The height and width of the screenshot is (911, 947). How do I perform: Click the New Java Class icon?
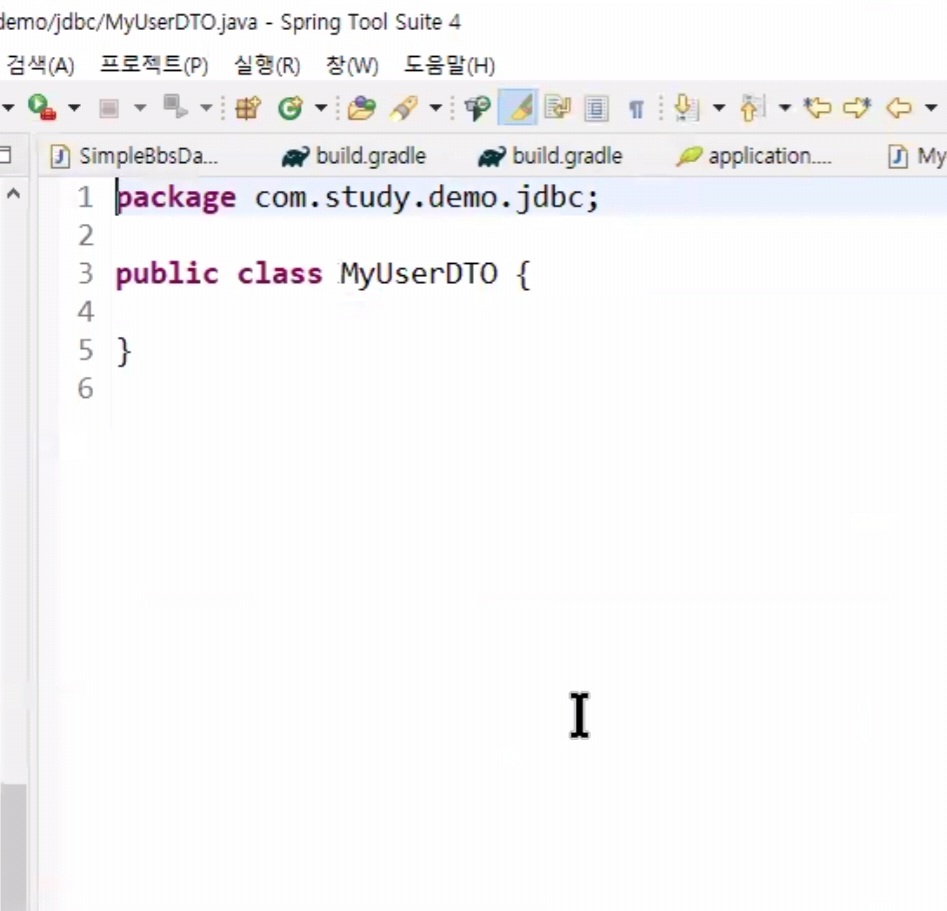click(291, 108)
